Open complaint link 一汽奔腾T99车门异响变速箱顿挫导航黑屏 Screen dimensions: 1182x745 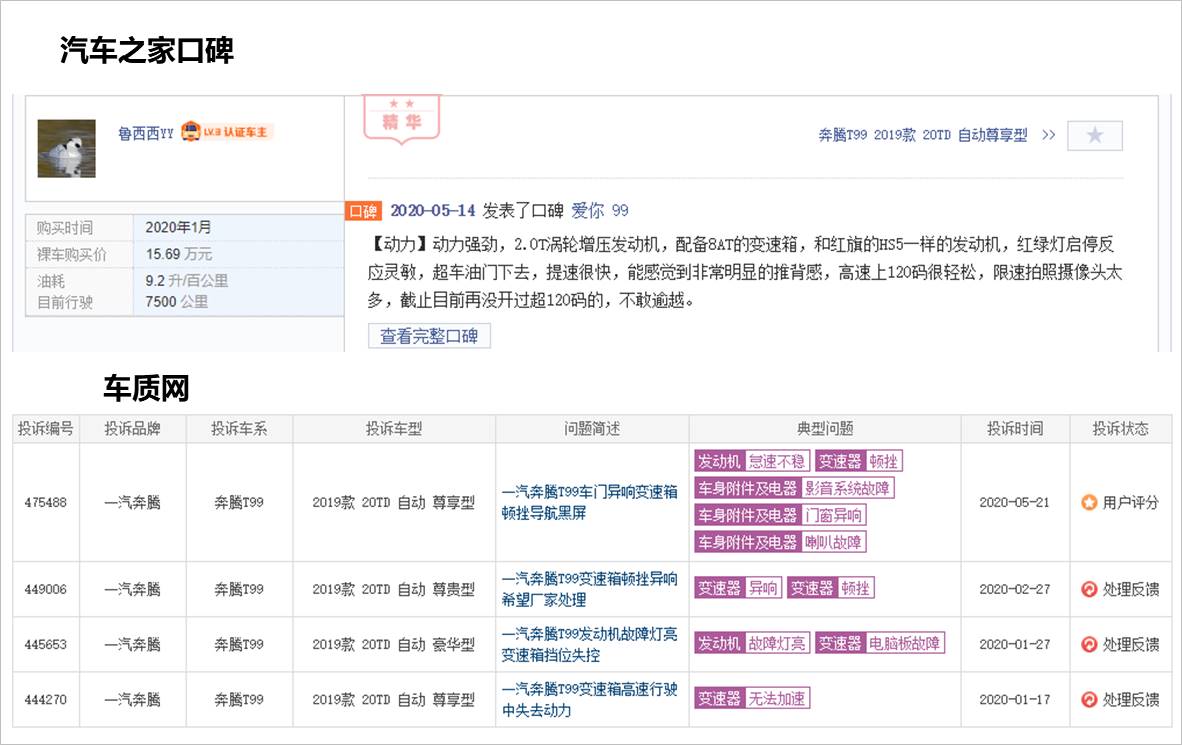589,502
